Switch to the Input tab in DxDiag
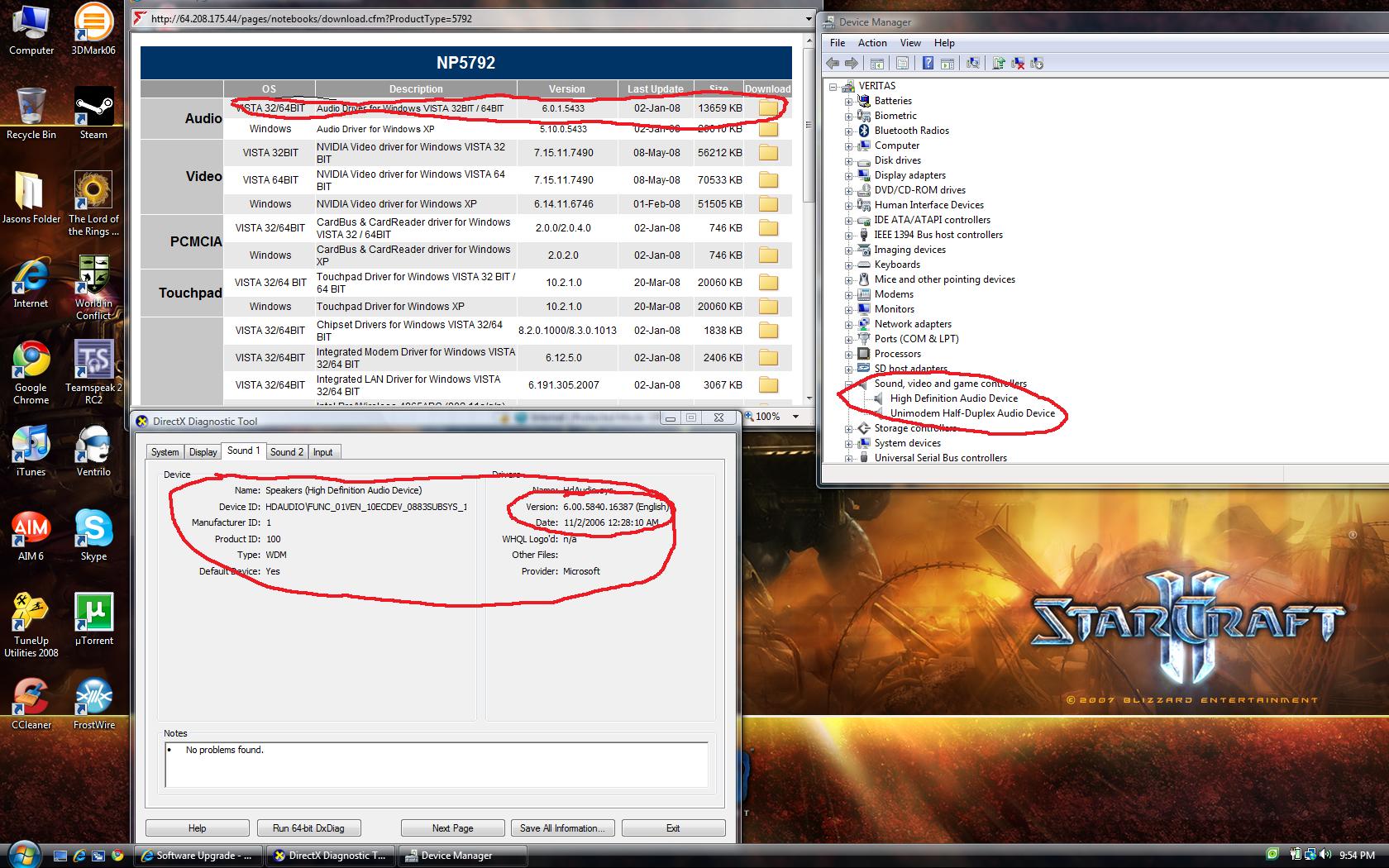 [323, 452]
